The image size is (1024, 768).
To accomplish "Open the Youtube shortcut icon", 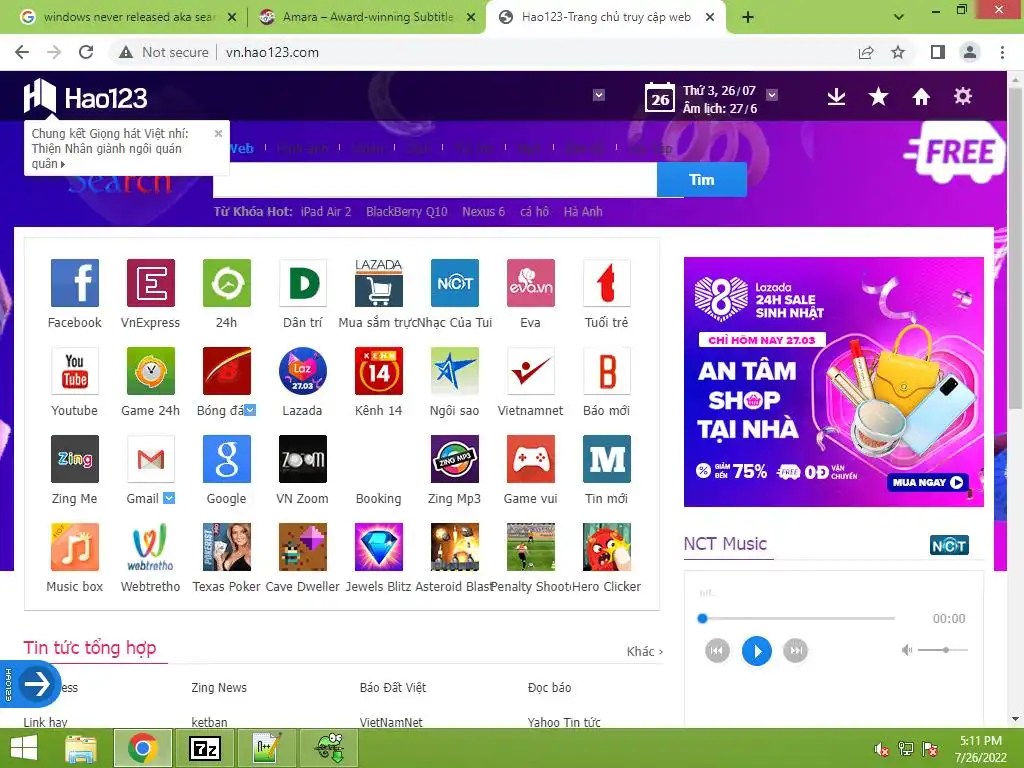I will tap(74, 371).
